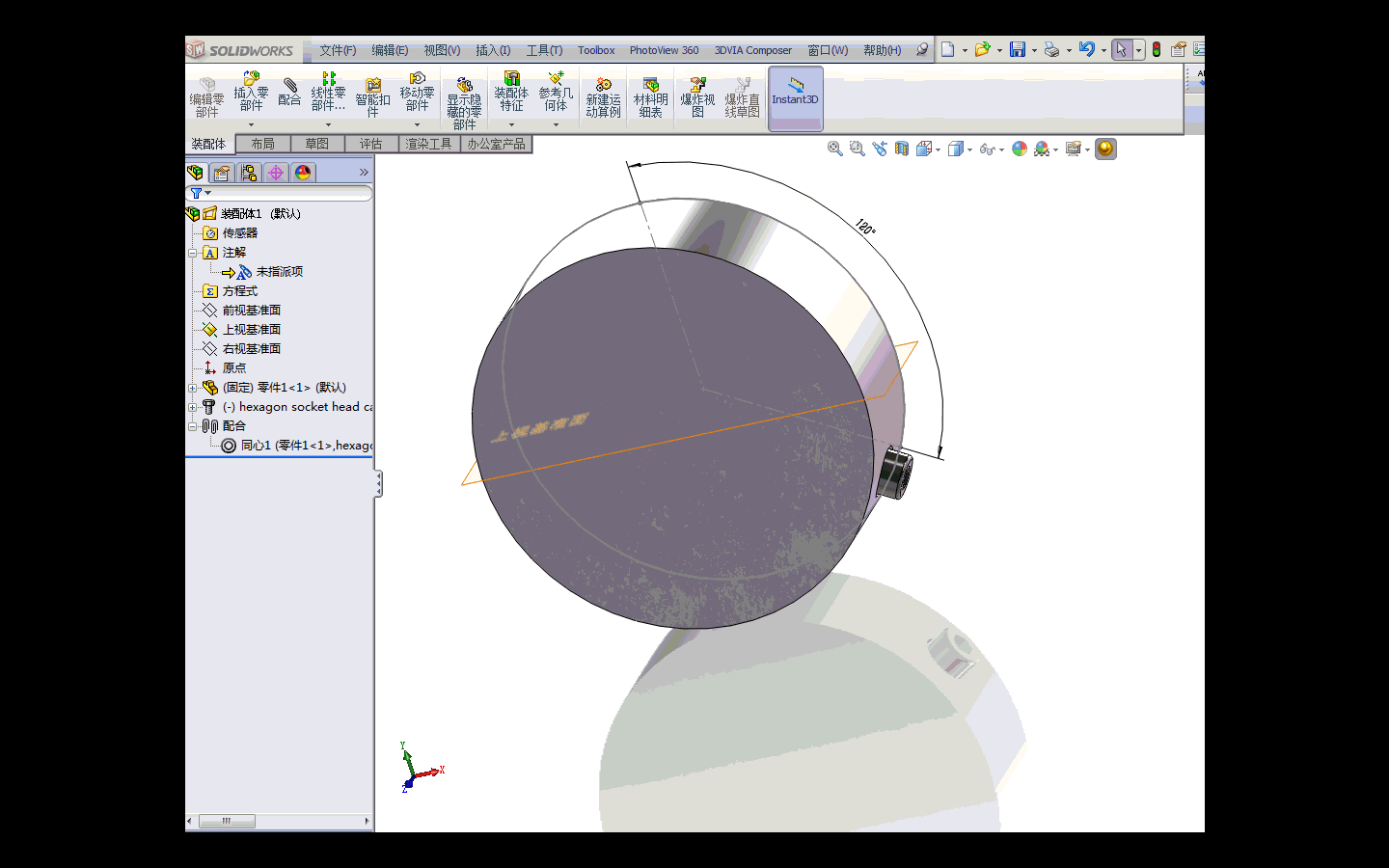Expand the (固定) 零件1<1> tree node

[192, 388]
